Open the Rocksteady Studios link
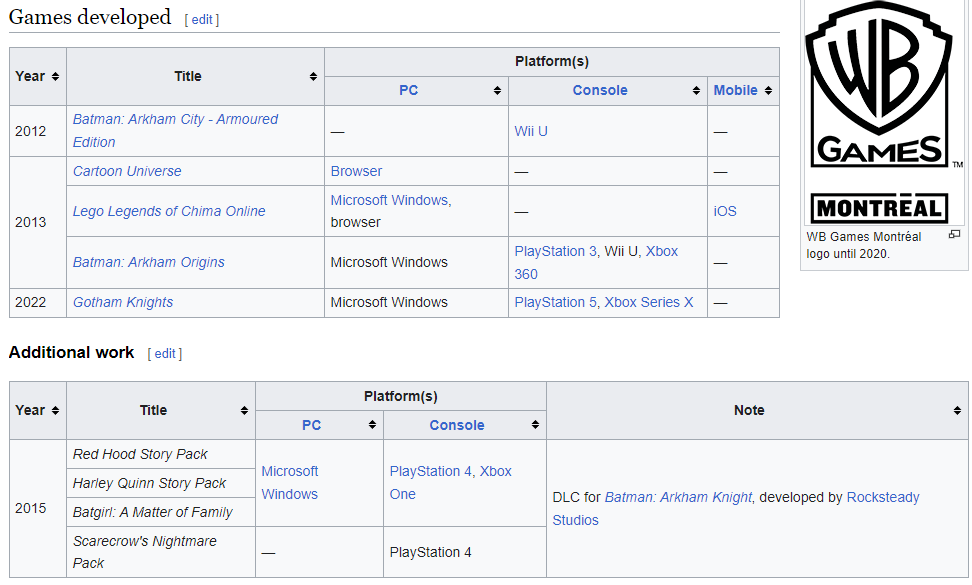The height and width of the screenshot is (585, 972). click(x=736, y=509)
